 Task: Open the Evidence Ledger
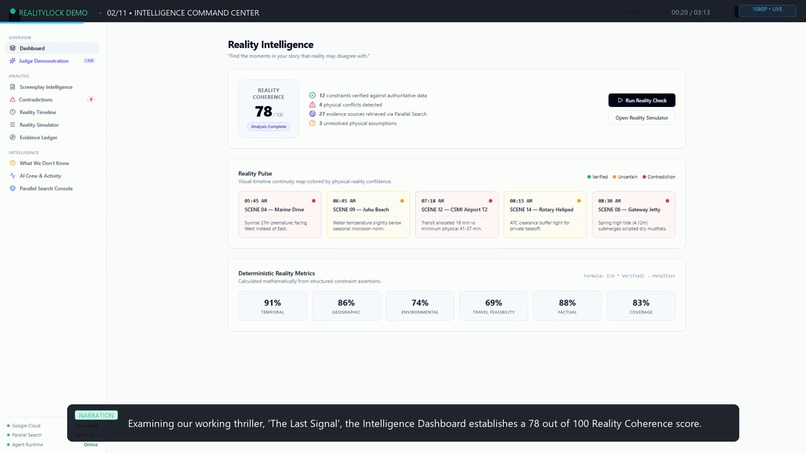[52, 137]
